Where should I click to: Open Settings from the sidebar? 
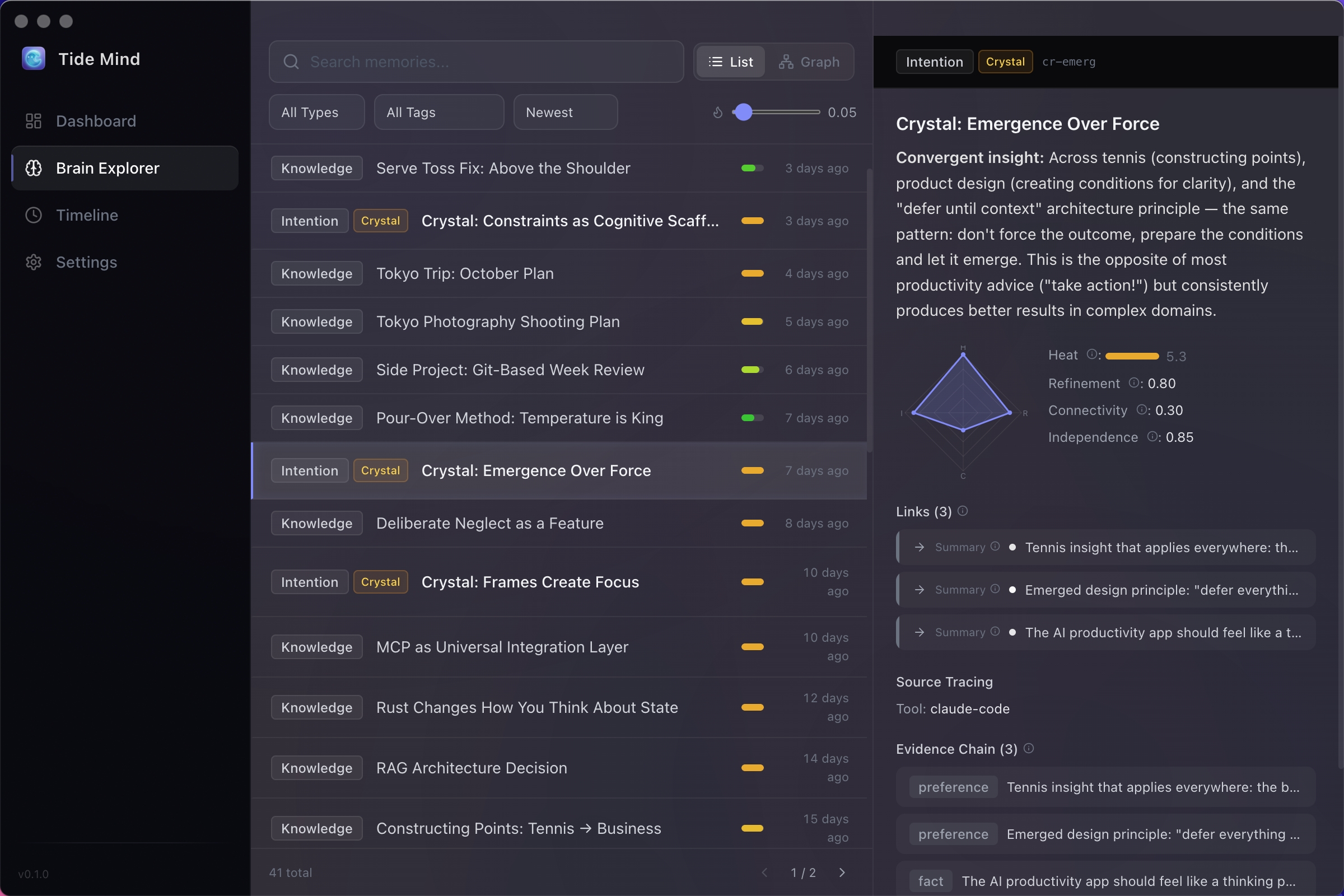click(x=86, y=262)
